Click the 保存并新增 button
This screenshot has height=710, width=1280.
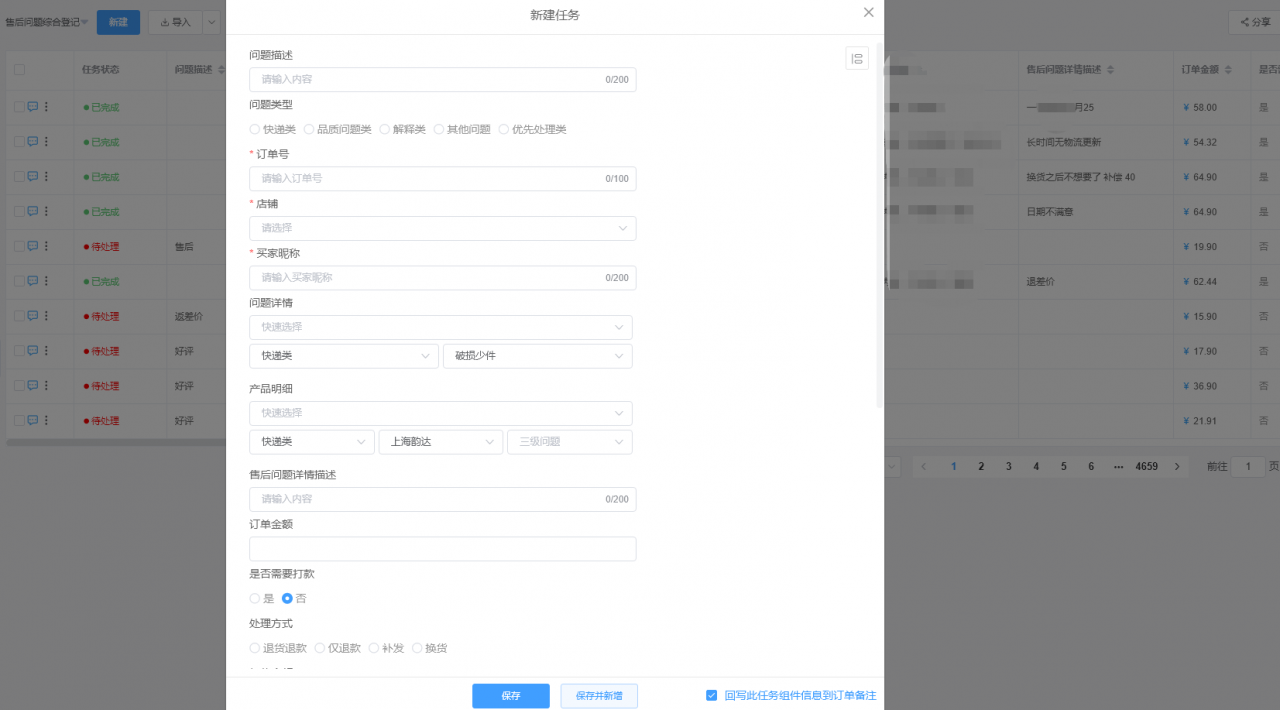tap(599, 696)
